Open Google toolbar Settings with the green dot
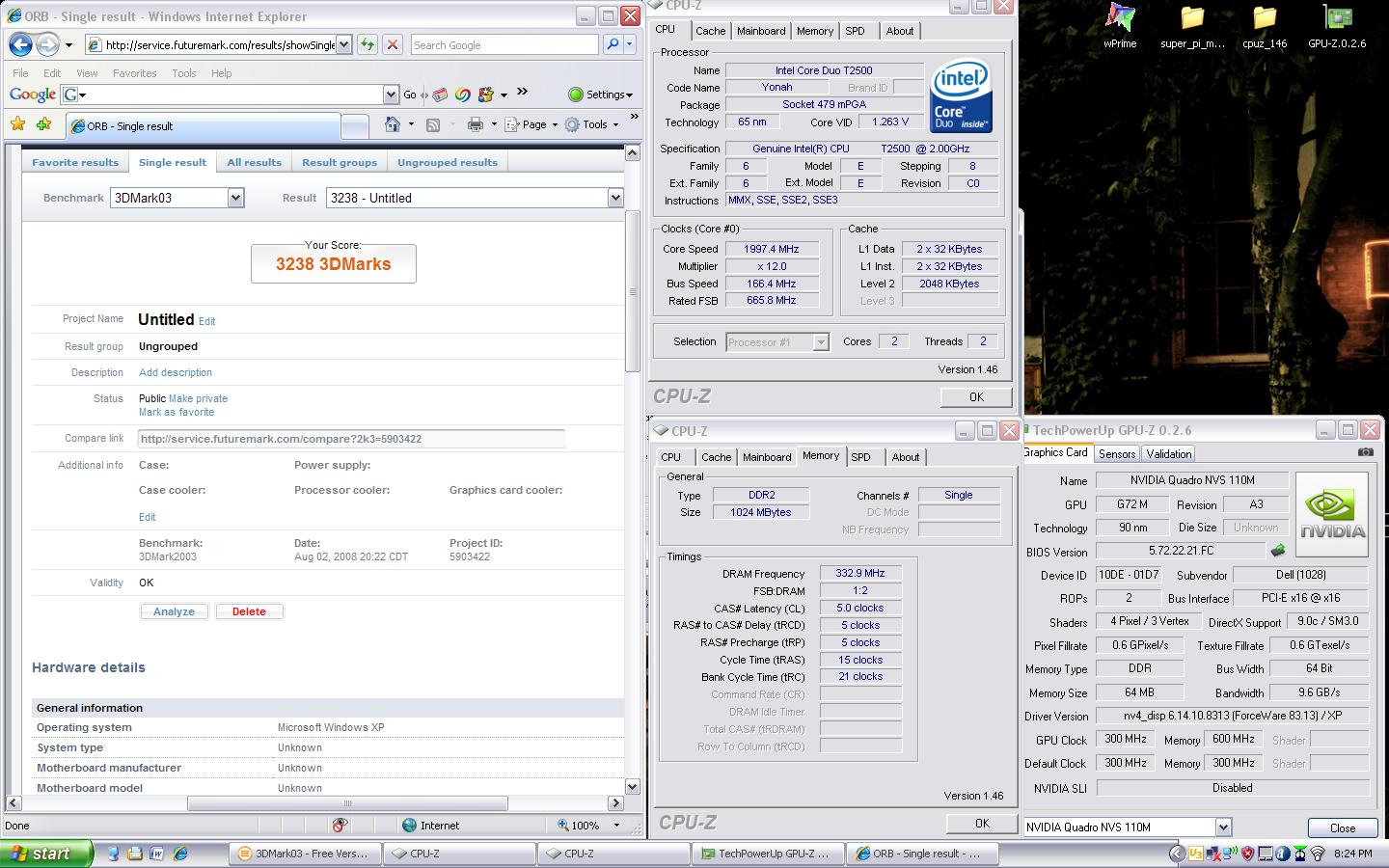The width and height of the screenshot is (1389, 868). (x=600, y=95)
